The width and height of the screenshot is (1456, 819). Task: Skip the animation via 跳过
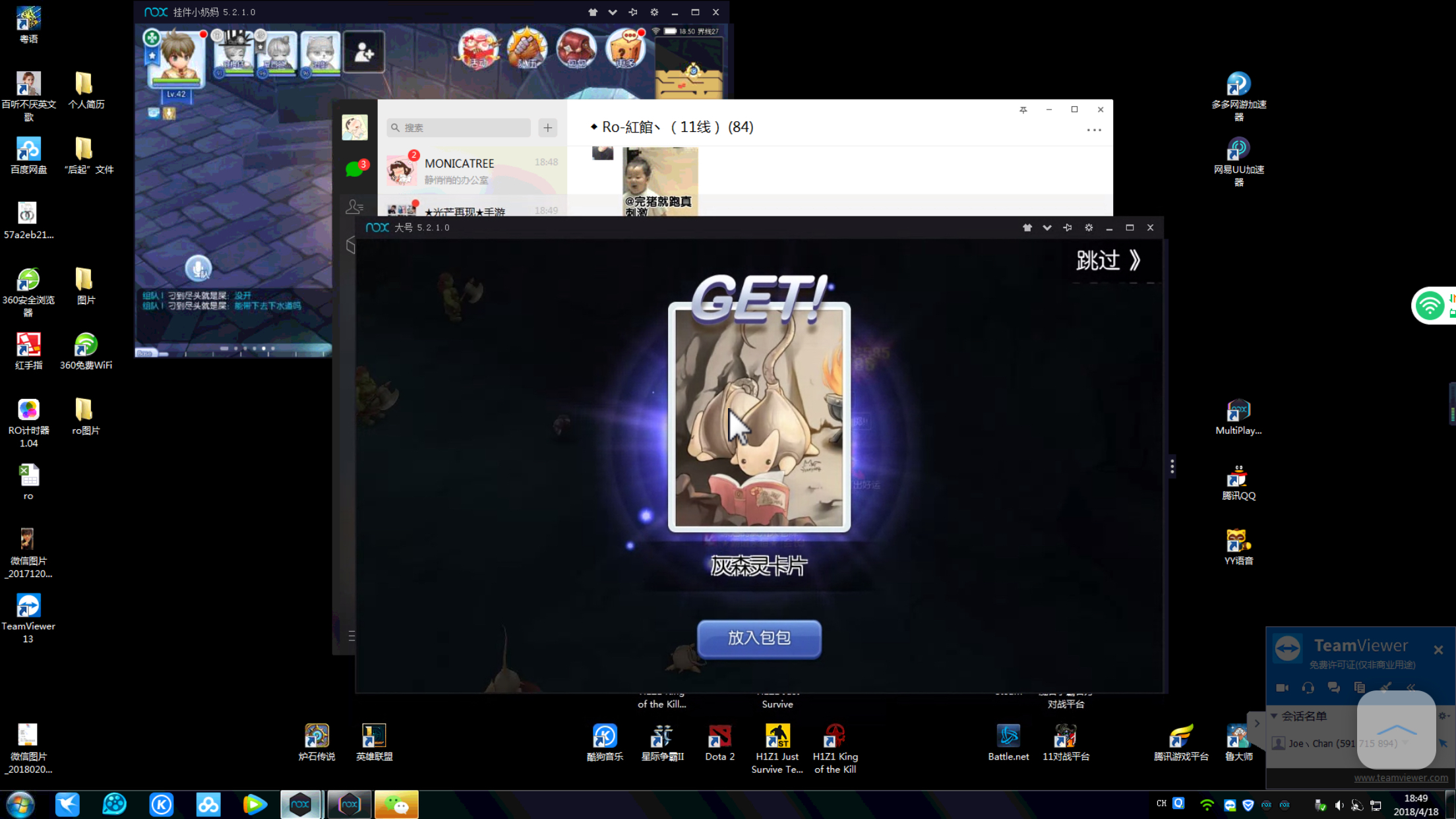(1108, 260)
